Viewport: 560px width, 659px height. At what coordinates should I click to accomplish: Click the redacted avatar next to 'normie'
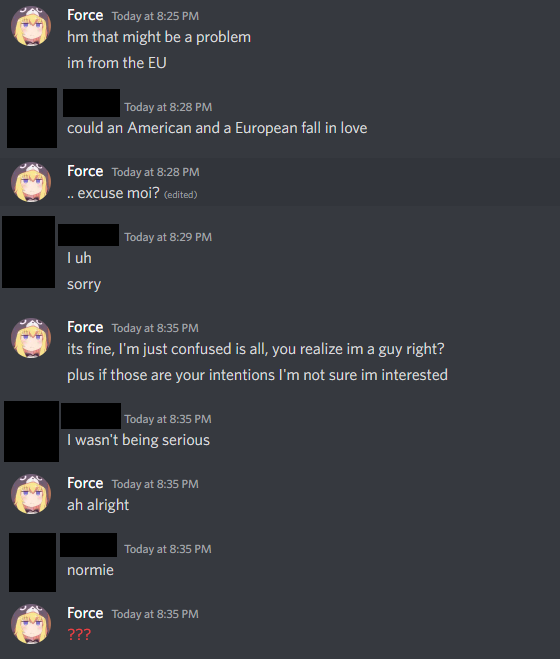coord(32,562)
